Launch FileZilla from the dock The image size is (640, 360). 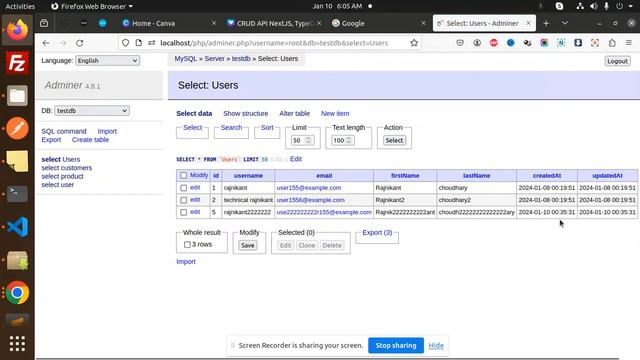(17, 63)
